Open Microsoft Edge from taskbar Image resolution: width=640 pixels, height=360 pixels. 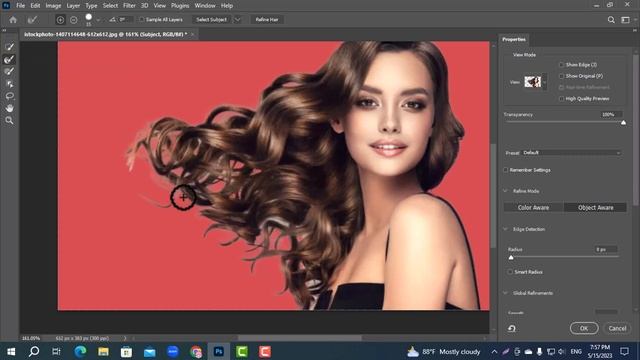80,351
